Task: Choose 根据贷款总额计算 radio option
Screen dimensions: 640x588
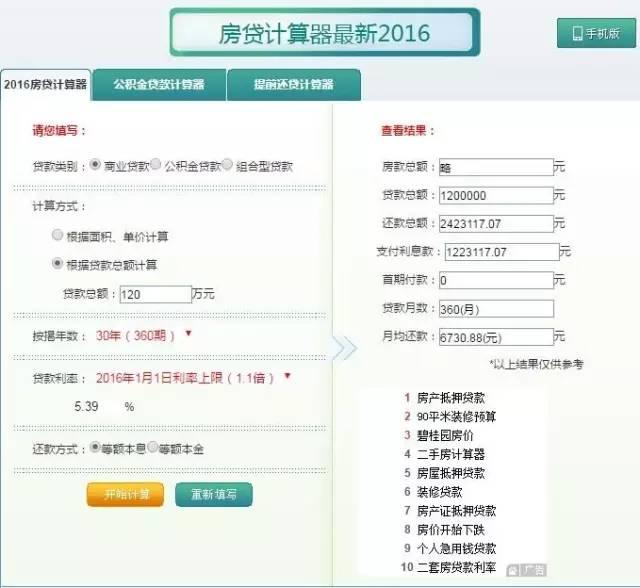Action: click(58, 263)
